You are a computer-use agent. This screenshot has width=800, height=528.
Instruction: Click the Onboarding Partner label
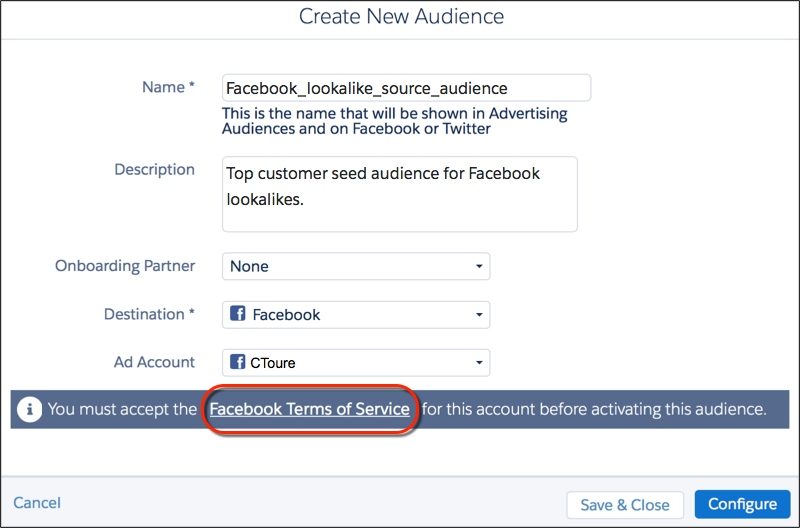[x=125, y=266]
